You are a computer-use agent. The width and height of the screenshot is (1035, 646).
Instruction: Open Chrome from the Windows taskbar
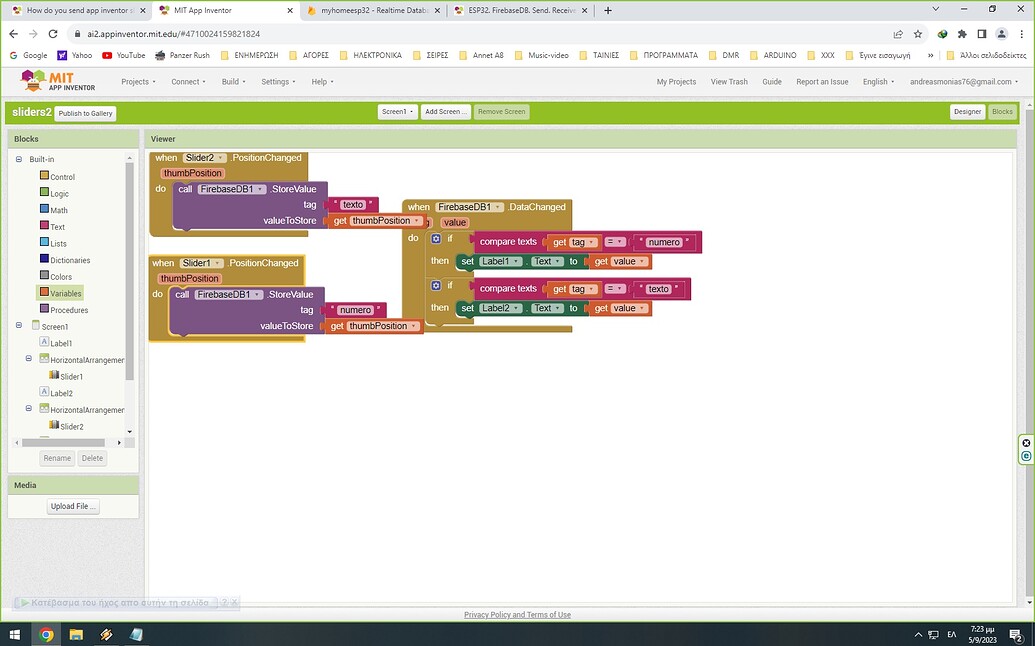45,634
